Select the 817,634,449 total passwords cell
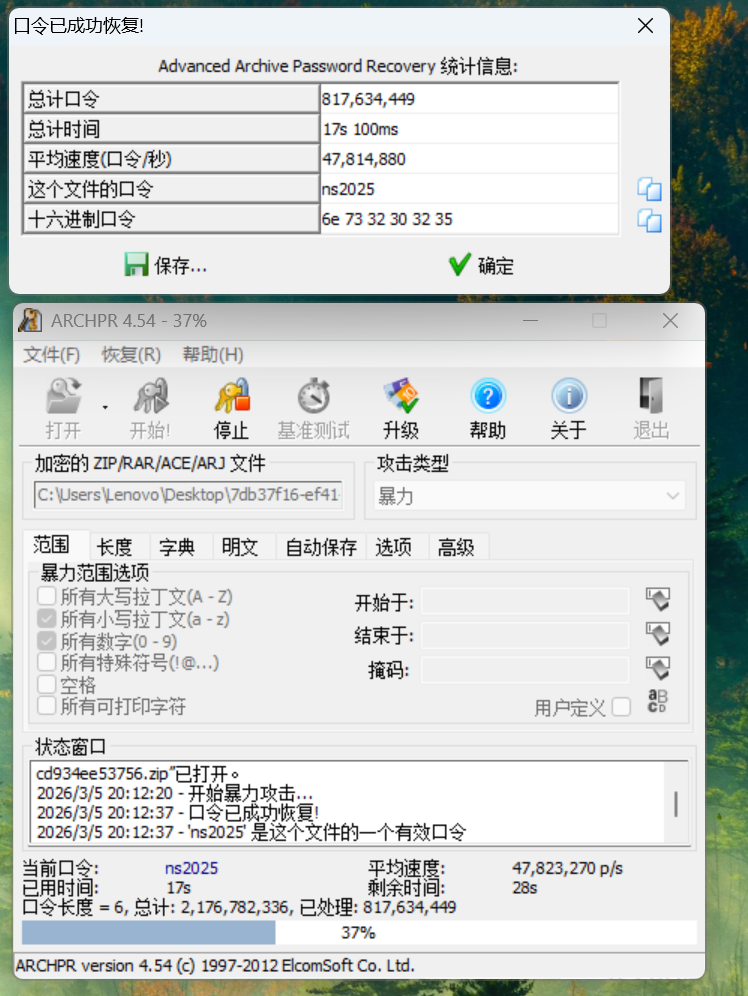The width and height of the screenshot is (748, 996). (469, 98)
